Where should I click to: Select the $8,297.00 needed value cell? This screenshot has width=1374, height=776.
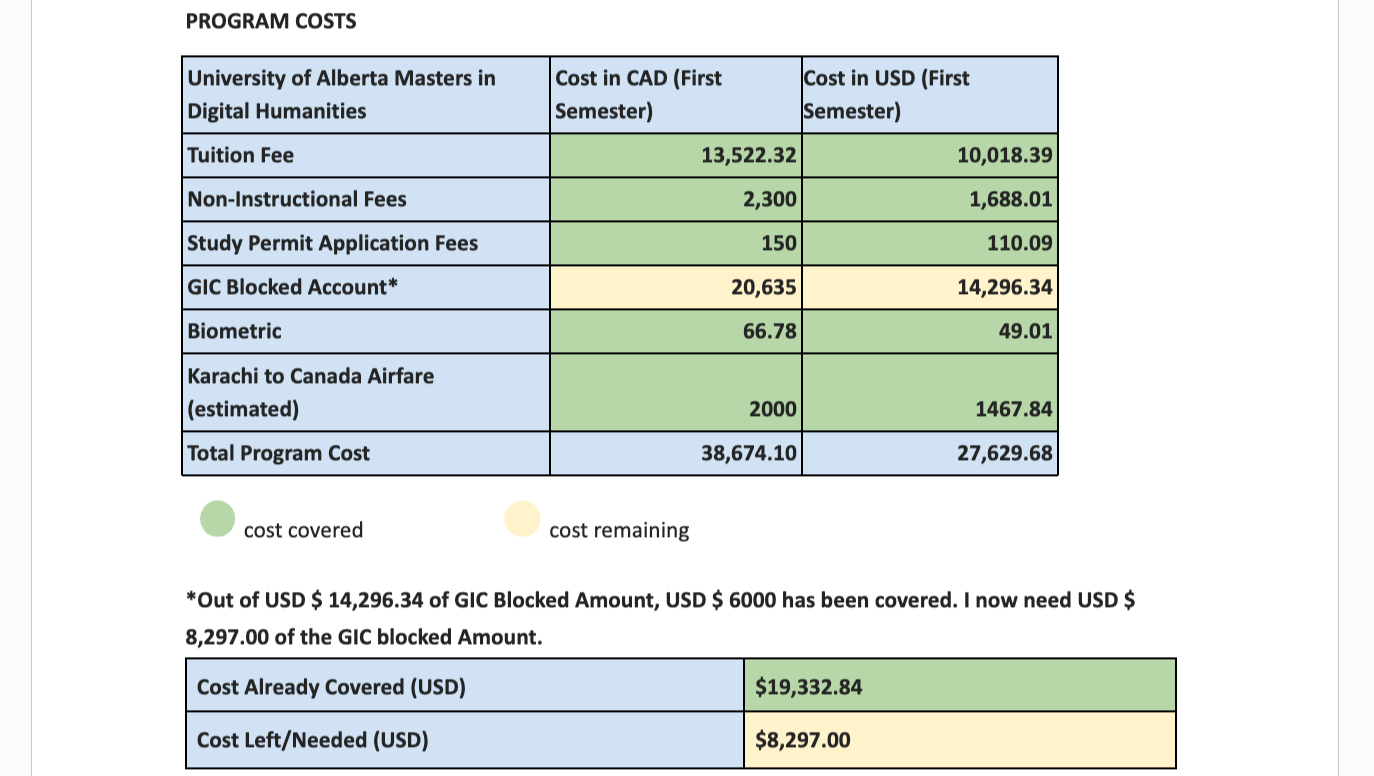[x=960, y=740]
